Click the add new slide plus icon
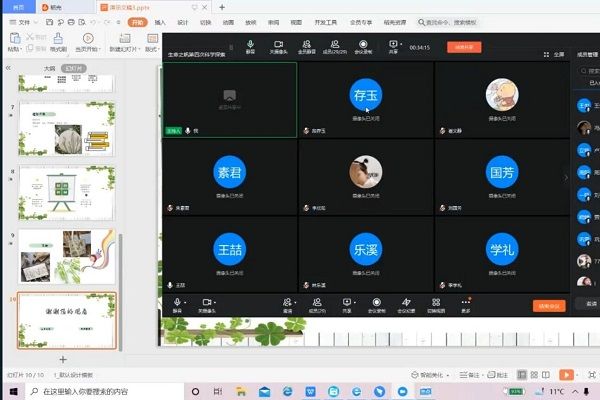Viewport: 600px width, 400px height. pos(63,358)
